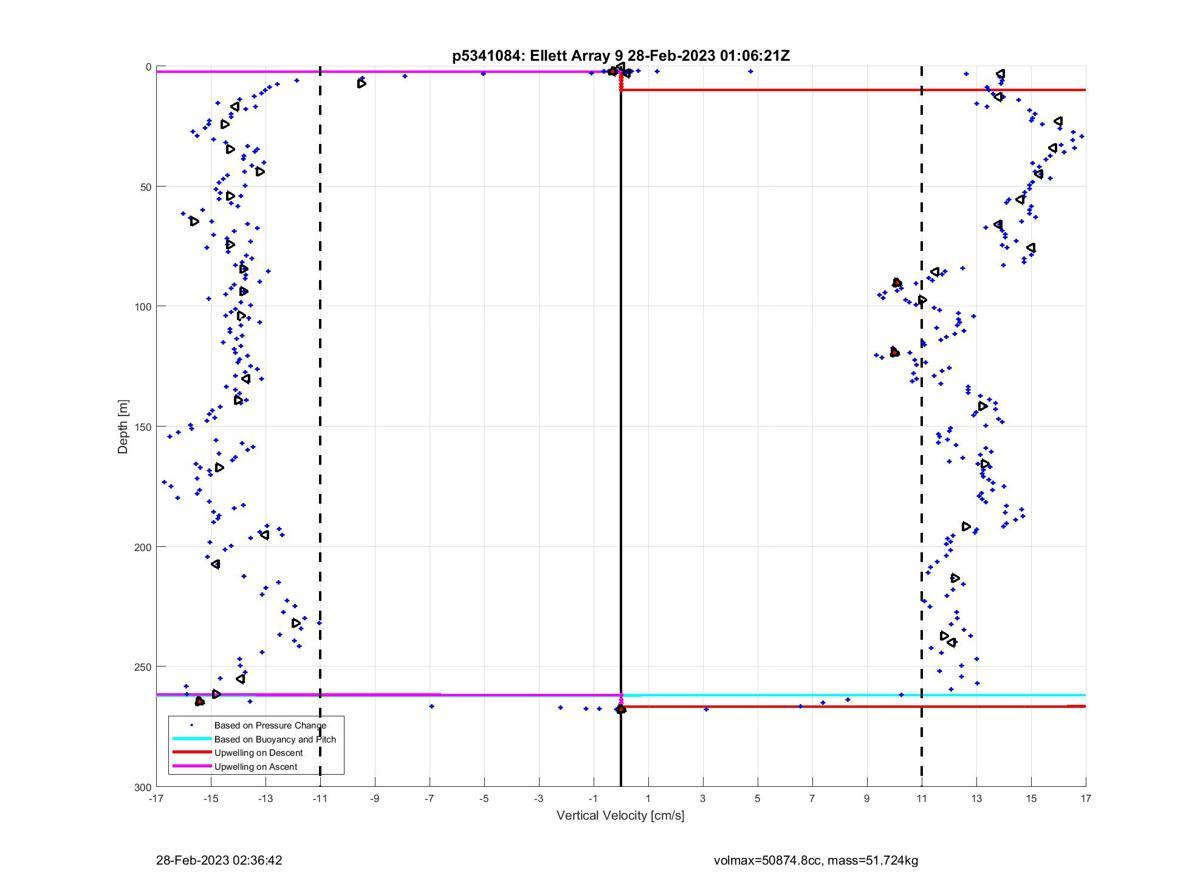Click legend entry 'Upwelling on Descent'
Image resolution: width=1200 pixels, height=885 pixels.
click(x=258, y=753)
